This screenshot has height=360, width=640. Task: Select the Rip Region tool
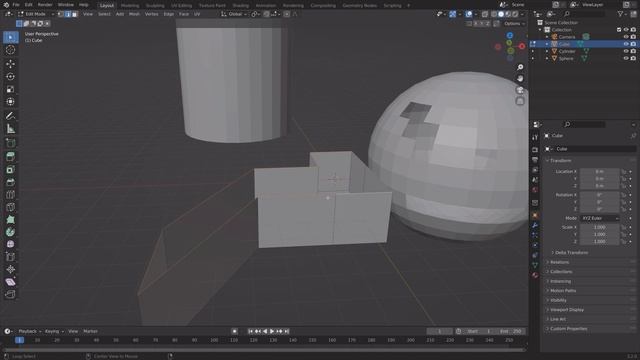11,294
